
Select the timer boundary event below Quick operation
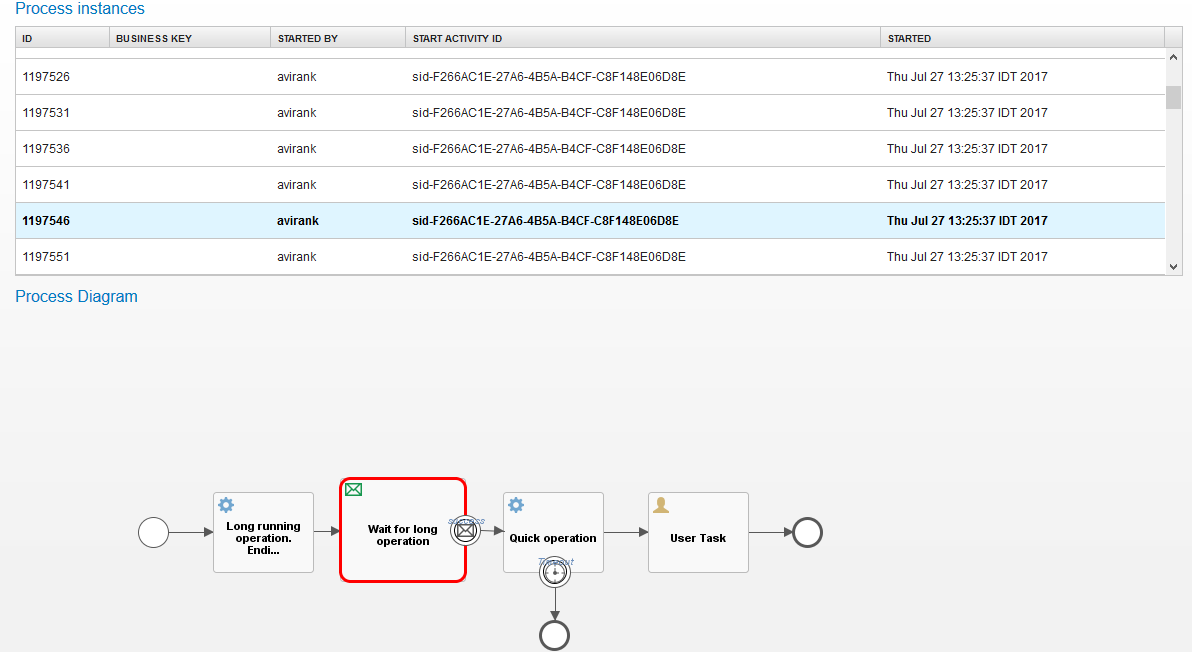click(555, 572)
